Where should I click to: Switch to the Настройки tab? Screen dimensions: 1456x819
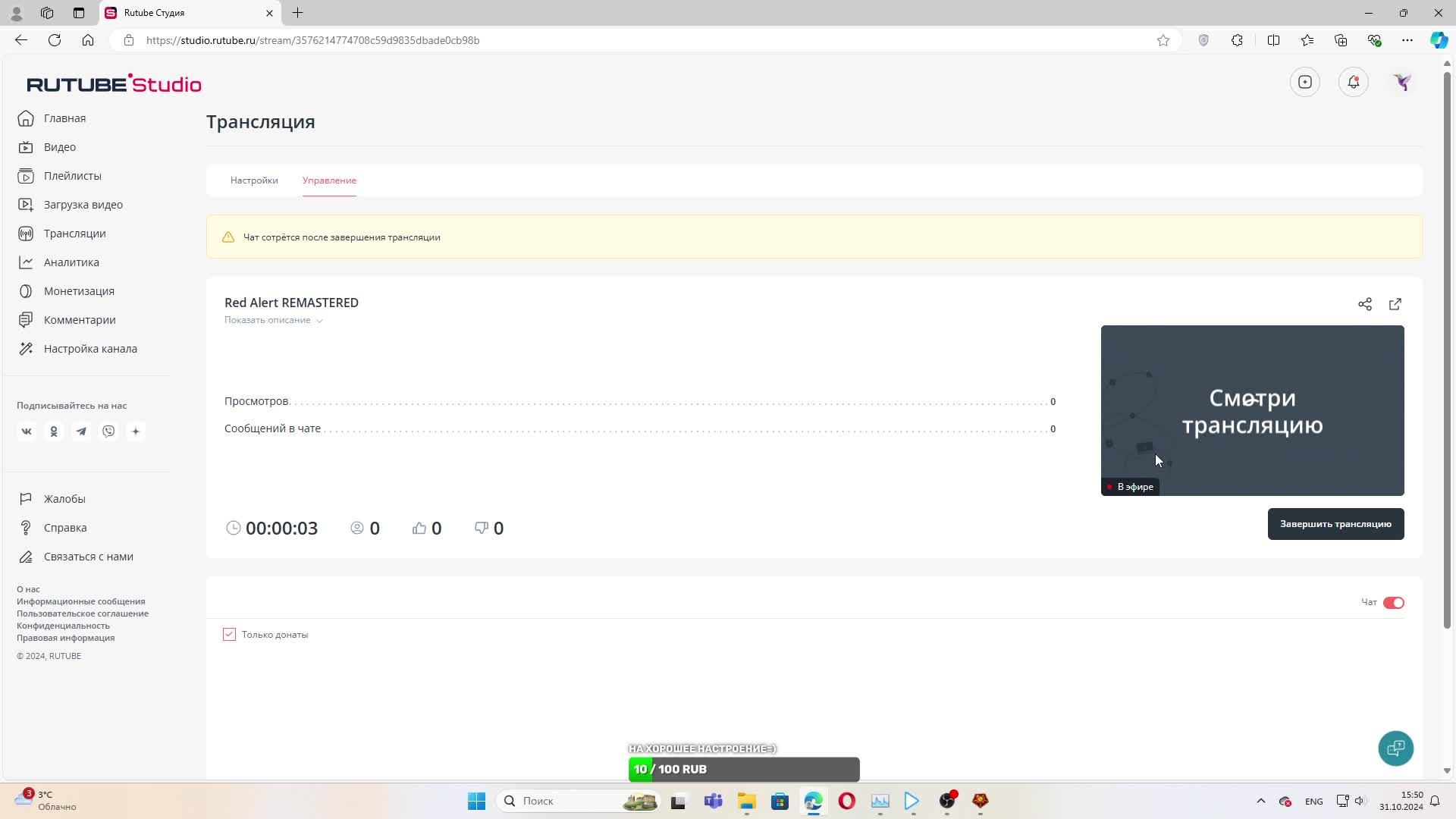[x=254, y=180]
